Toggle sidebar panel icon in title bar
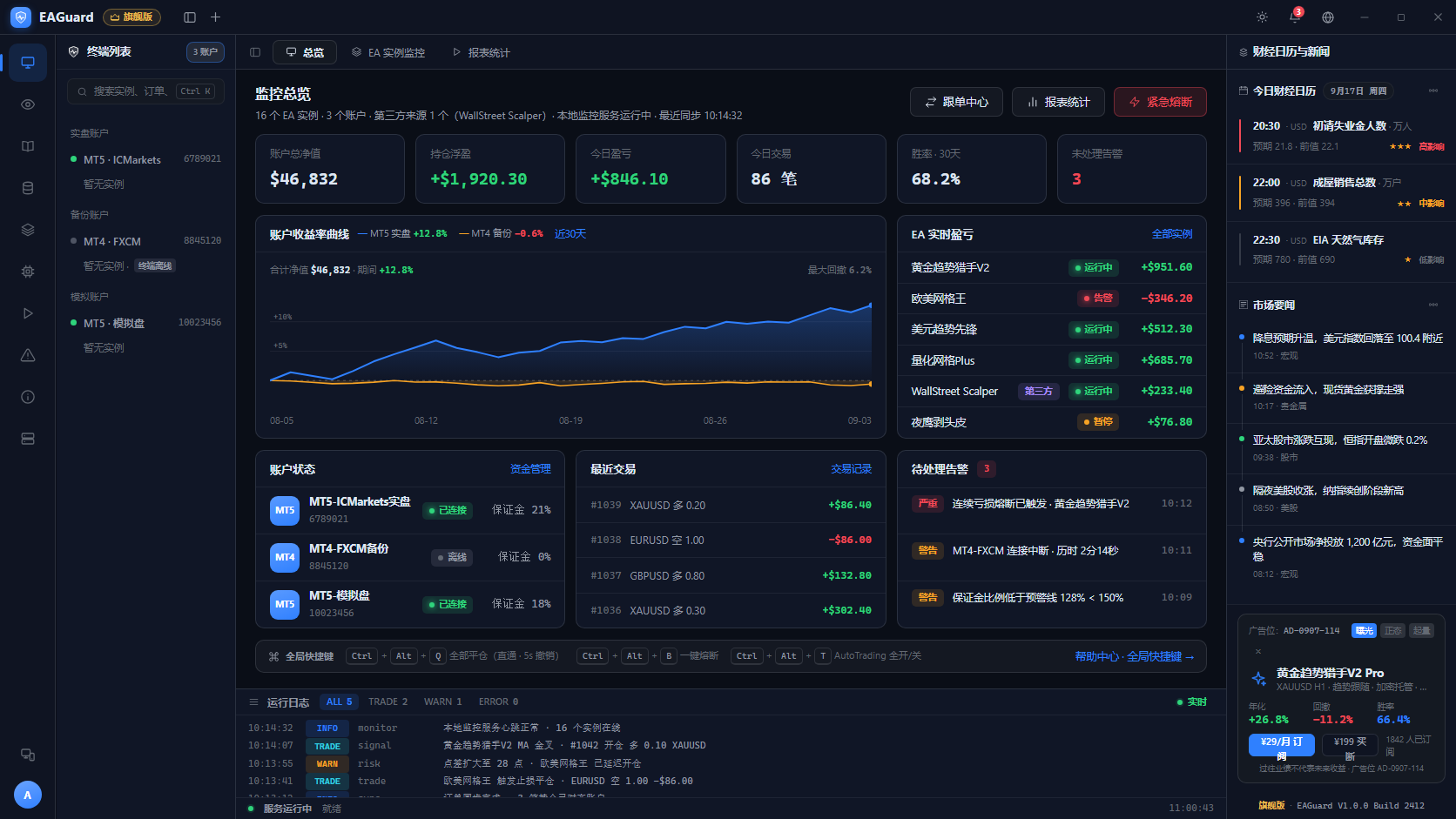 (190, 17)
